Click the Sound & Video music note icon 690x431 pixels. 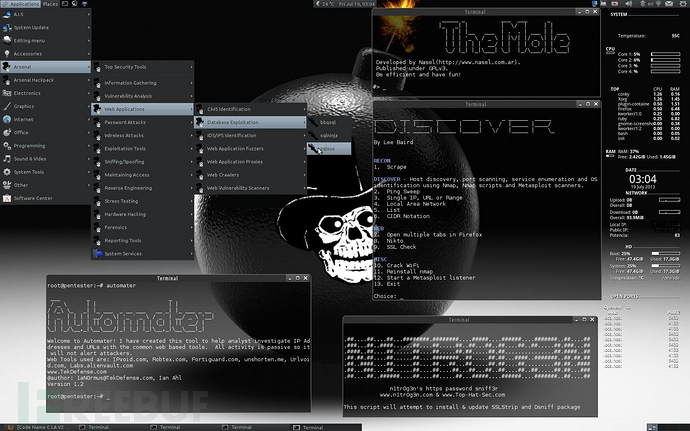7,159
